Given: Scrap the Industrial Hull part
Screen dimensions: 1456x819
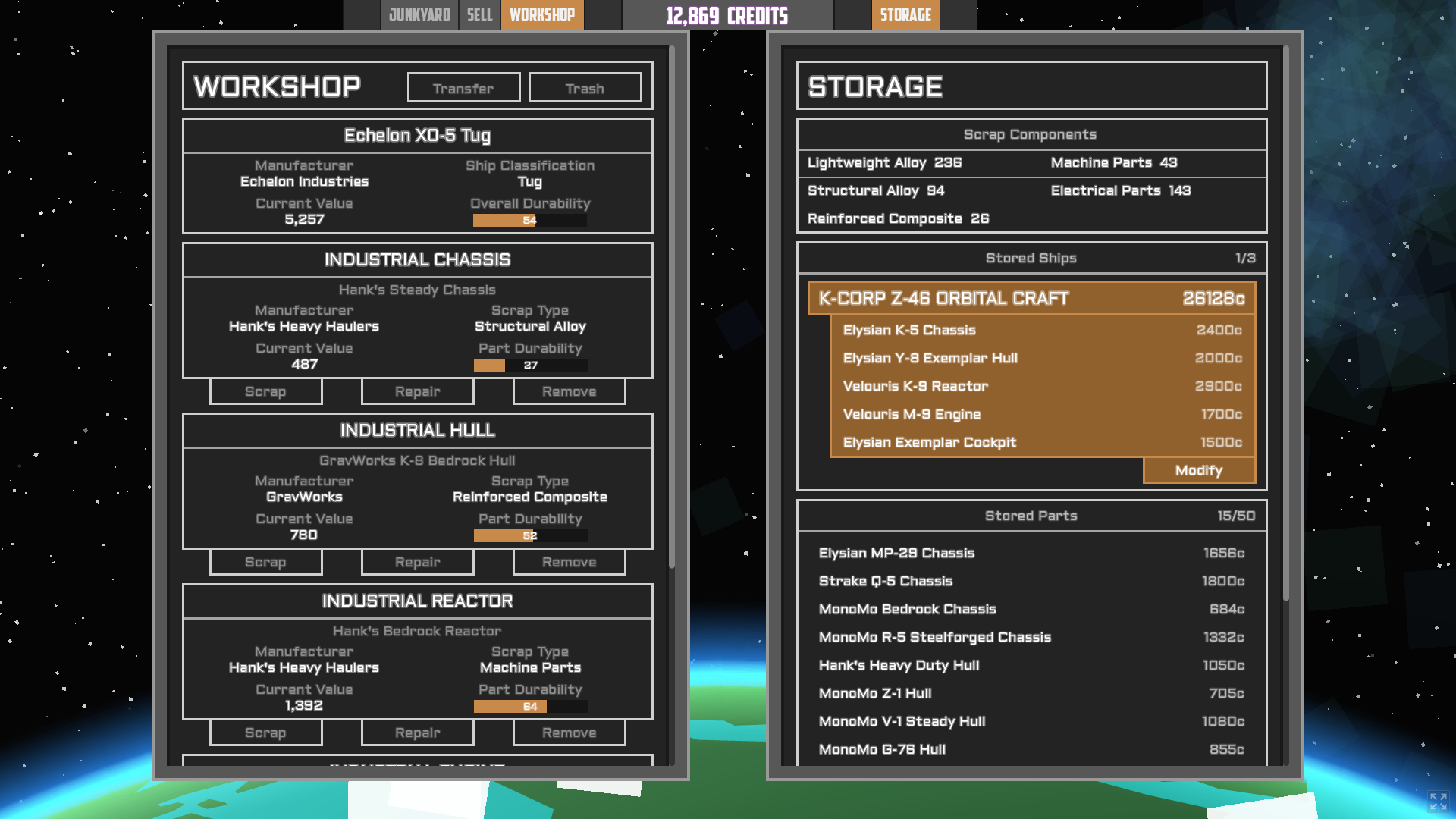Looking at the screenshot, I should (x=265, y=562).
